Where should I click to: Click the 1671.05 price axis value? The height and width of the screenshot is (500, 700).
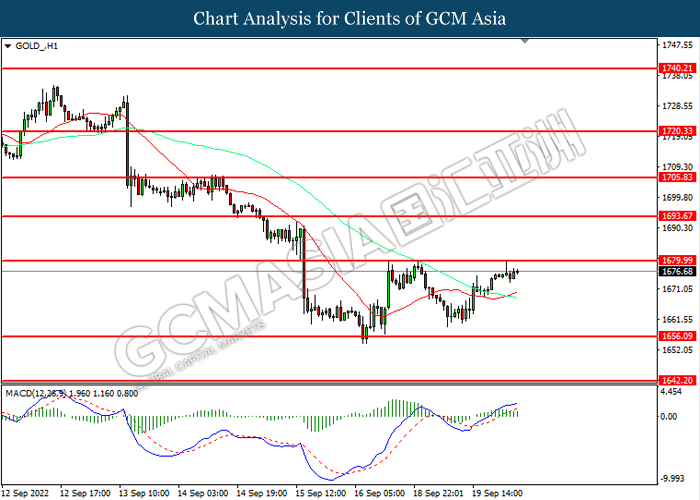[678, 289]
